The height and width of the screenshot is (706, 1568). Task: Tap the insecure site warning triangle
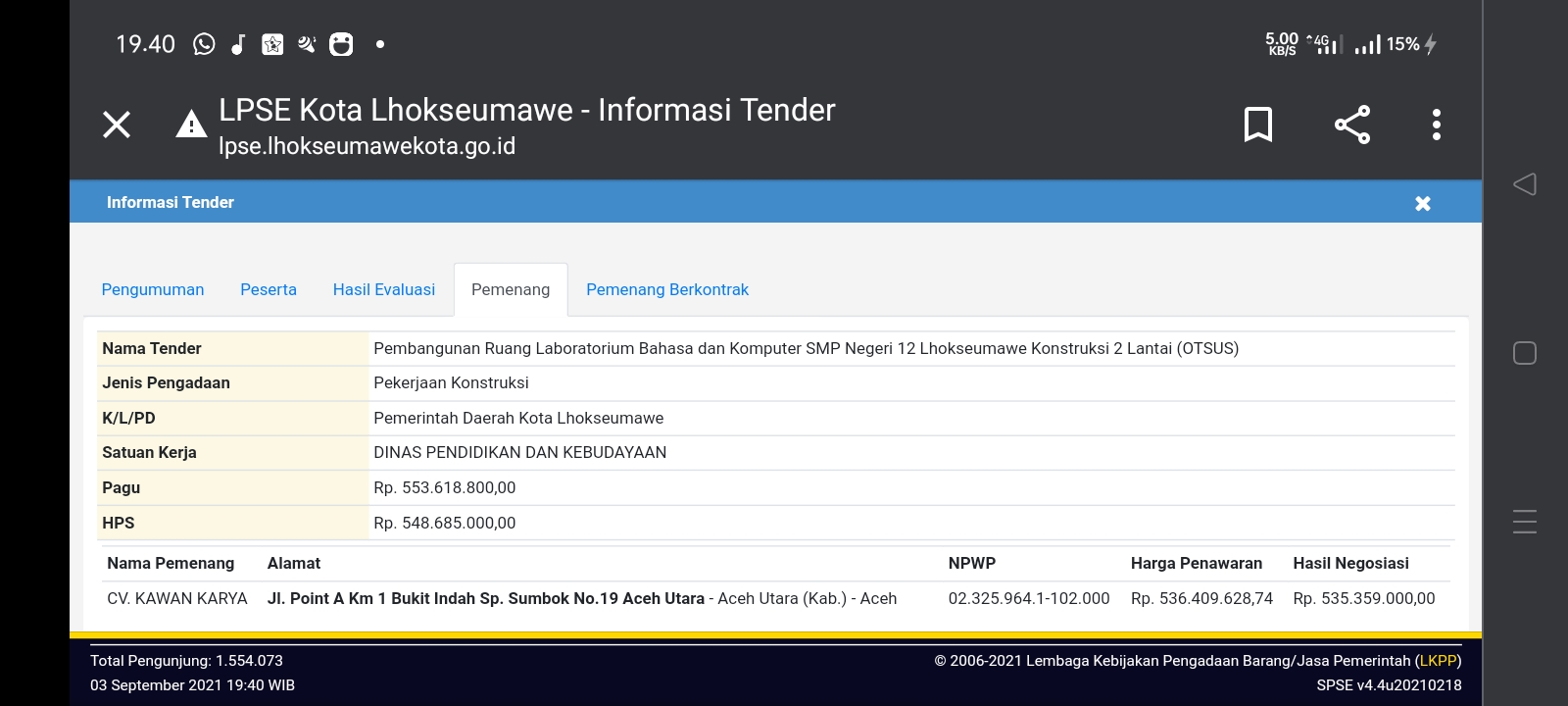(191, 125)
